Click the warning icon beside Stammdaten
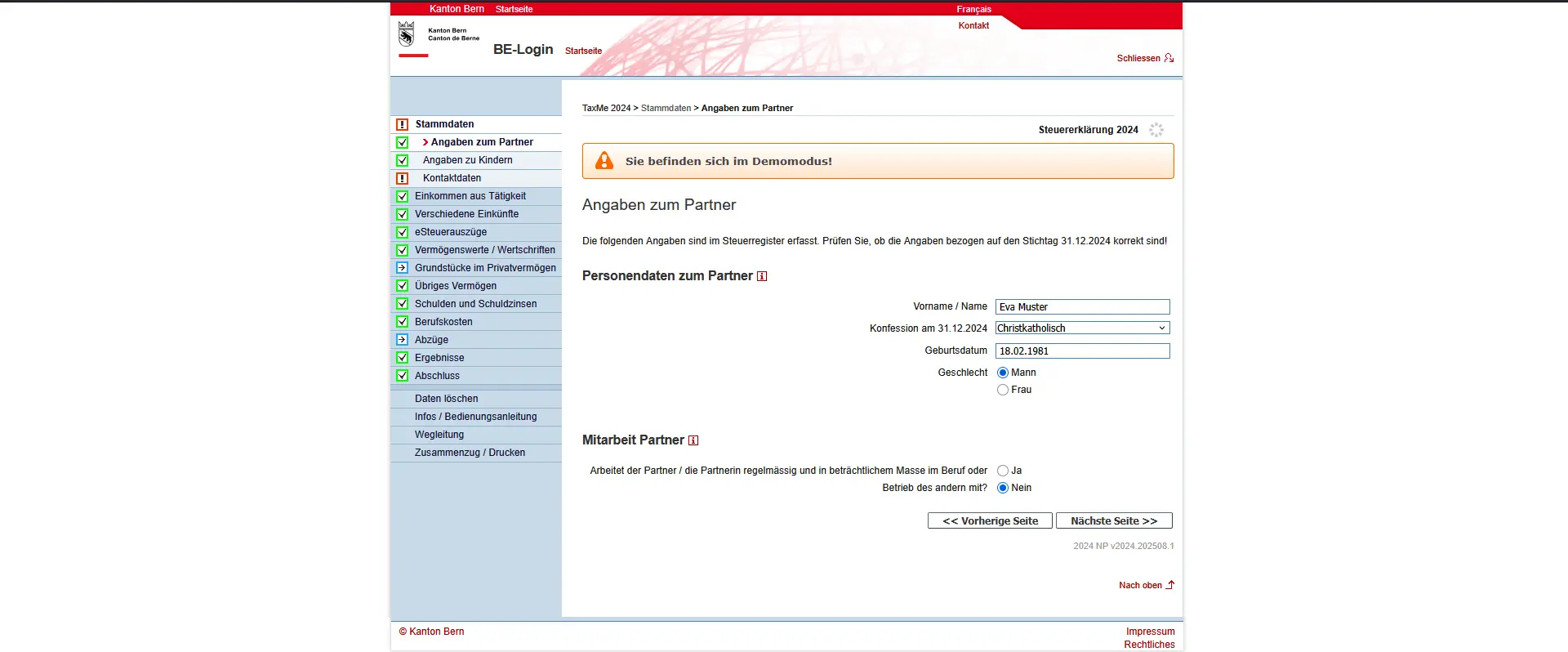The height and width of the screenshot is (652, 1568). (402, 125)
